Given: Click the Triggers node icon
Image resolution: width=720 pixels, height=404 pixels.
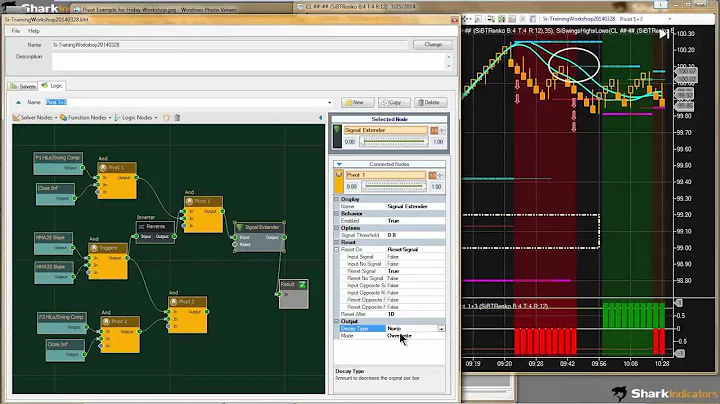Looking at the screenshot, I should tap(94, 248).
